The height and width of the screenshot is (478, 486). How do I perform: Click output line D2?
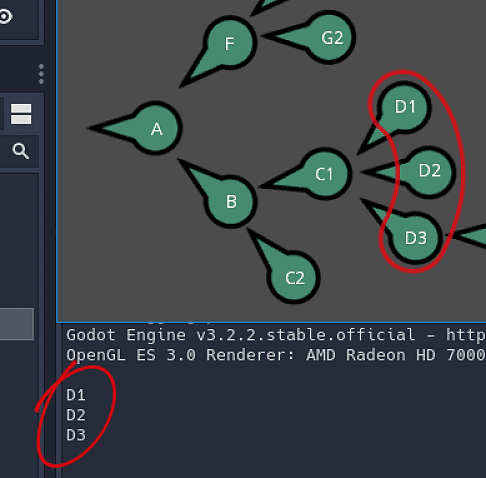click(76, 415)
